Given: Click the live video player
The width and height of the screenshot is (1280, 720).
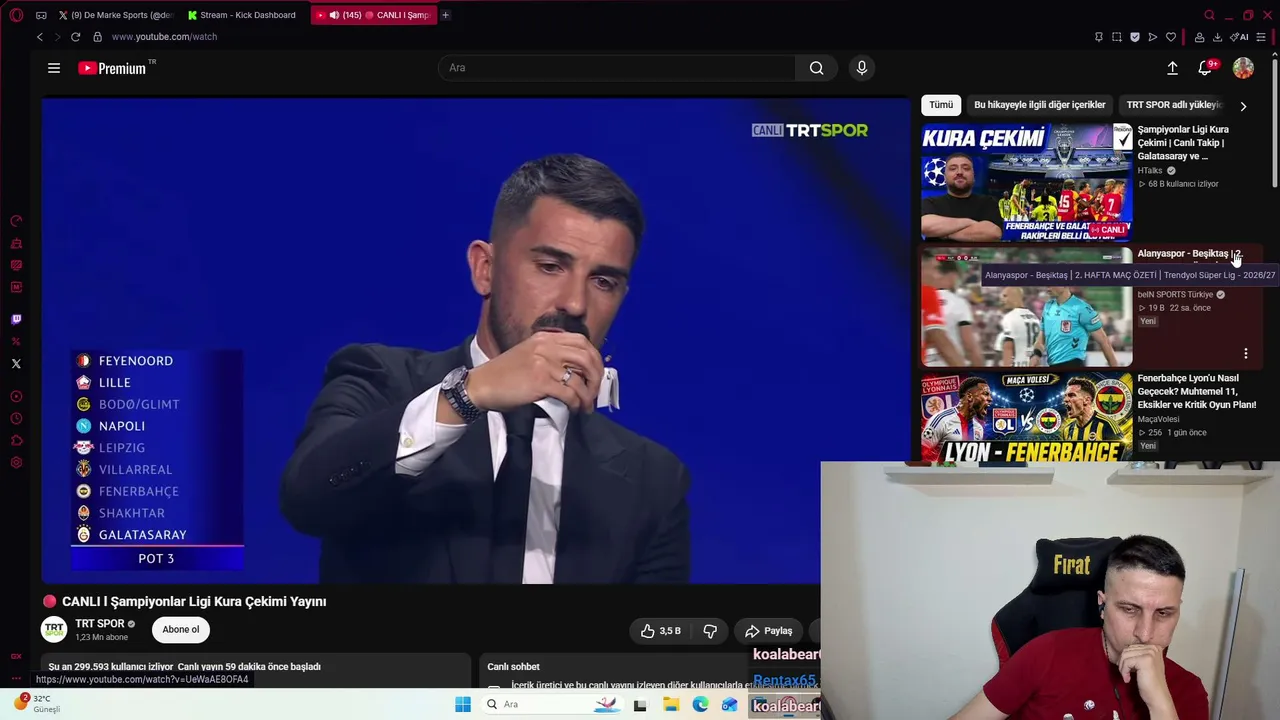Looking at the screenshot, I should coord(475,340).
